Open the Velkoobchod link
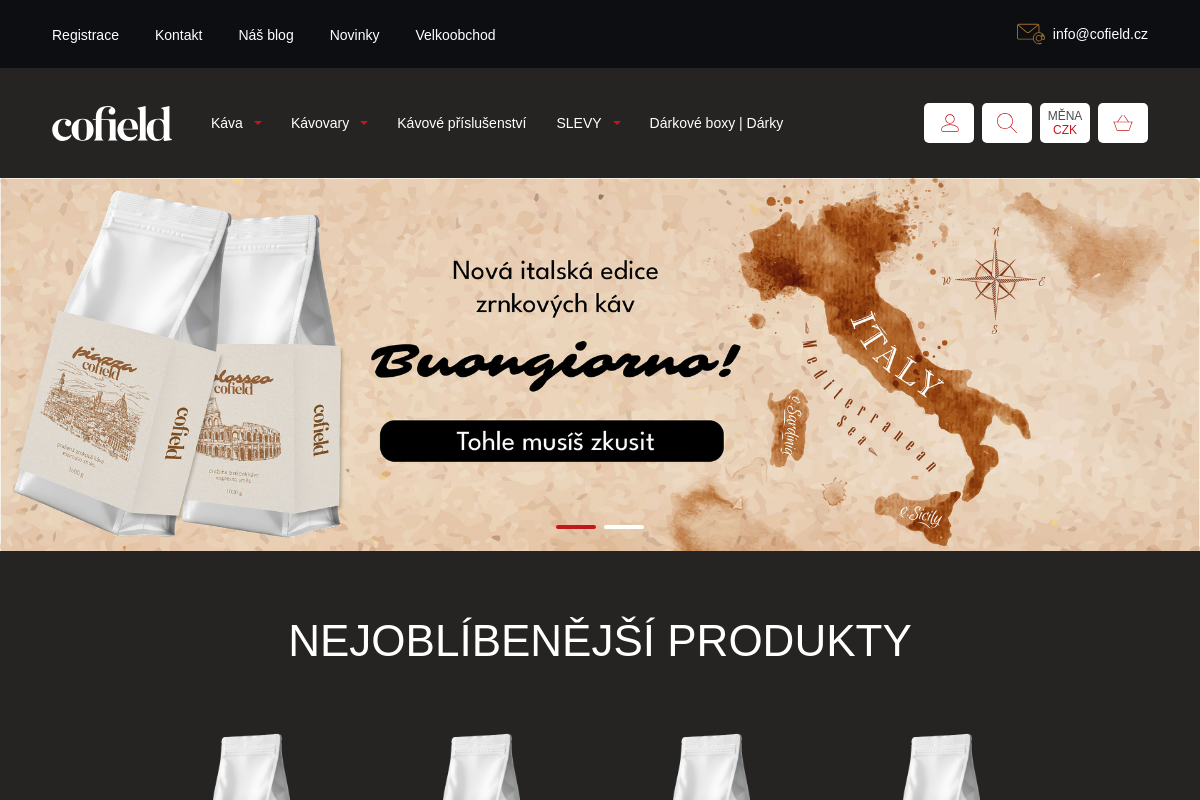This screenshot has width=1200, height=800. coord(455,35)
